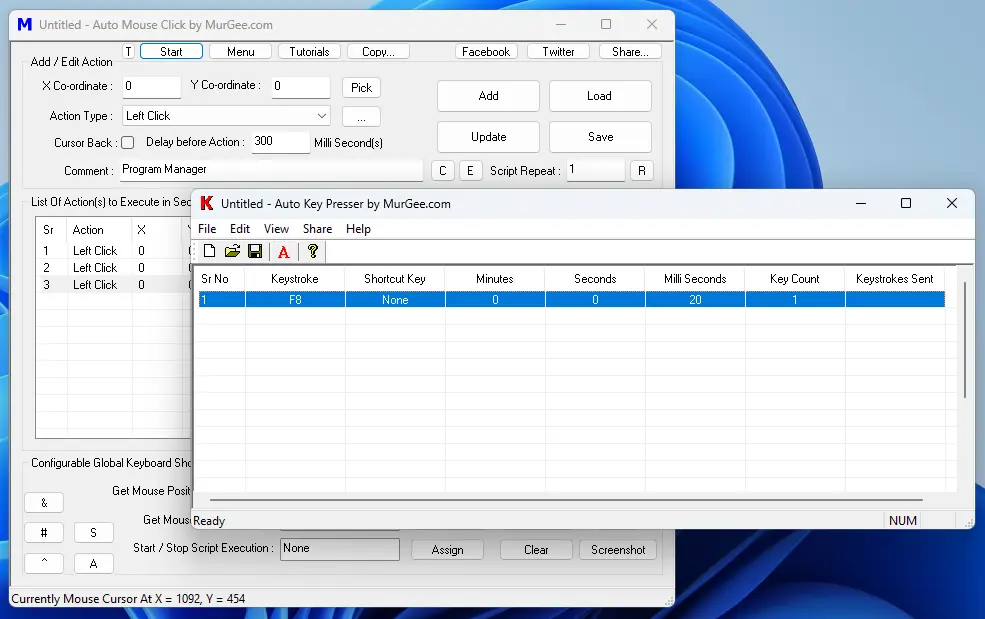Open File menu in Auto Key Presser
Image resolution: width=985 pixels, height=619 pixels.
pyautogui.click(x=207, y=229)
